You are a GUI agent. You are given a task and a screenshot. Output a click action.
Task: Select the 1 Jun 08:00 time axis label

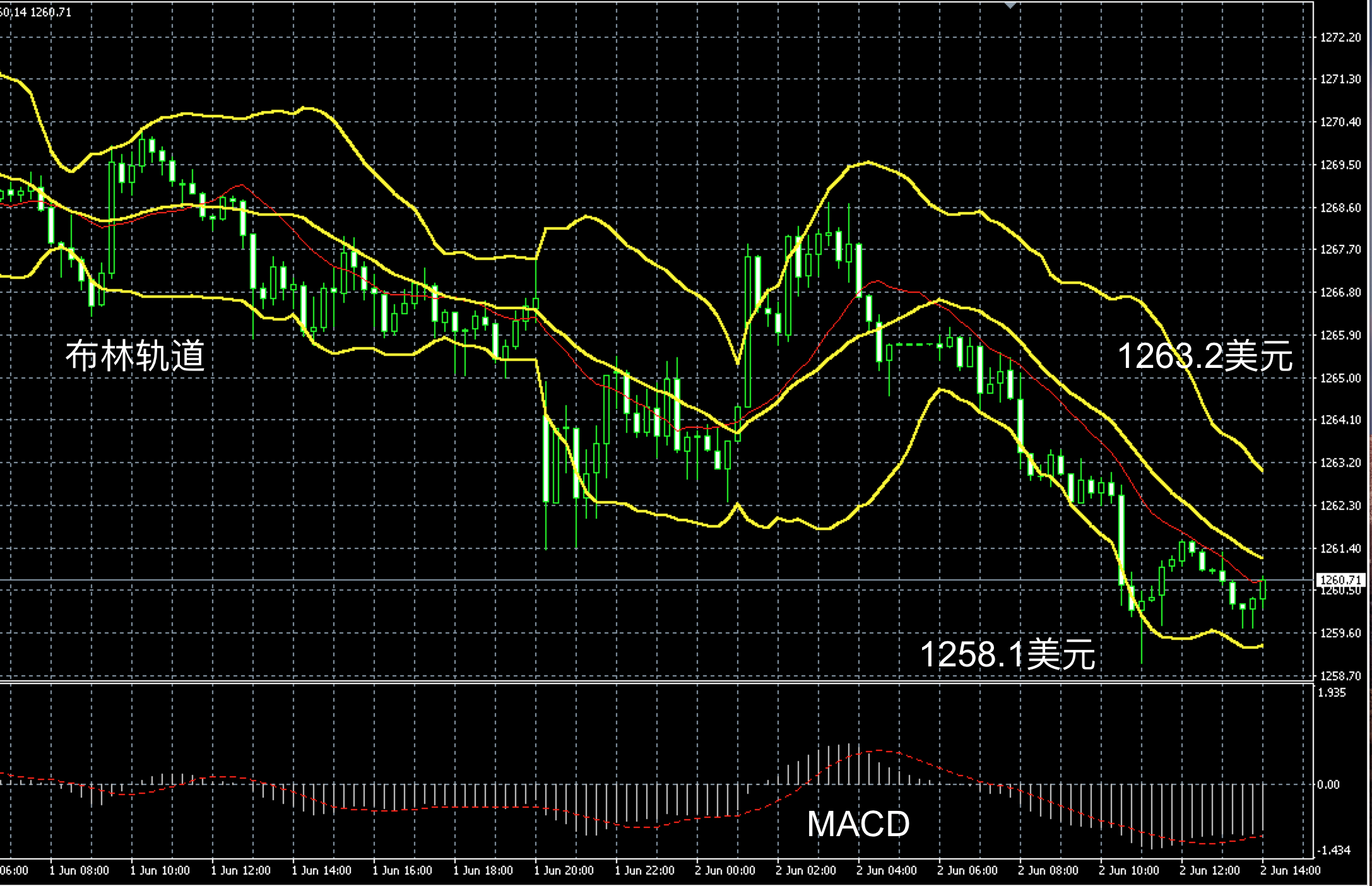coord(79,871)
